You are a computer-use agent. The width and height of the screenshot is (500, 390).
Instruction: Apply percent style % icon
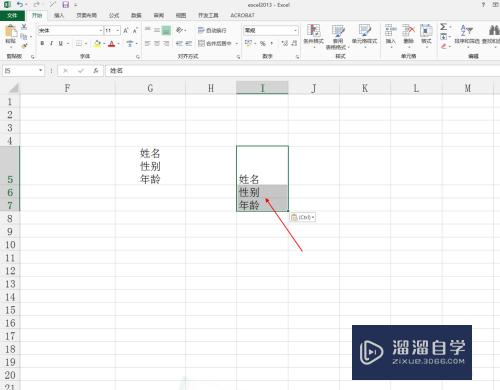[x=263, y=43]
